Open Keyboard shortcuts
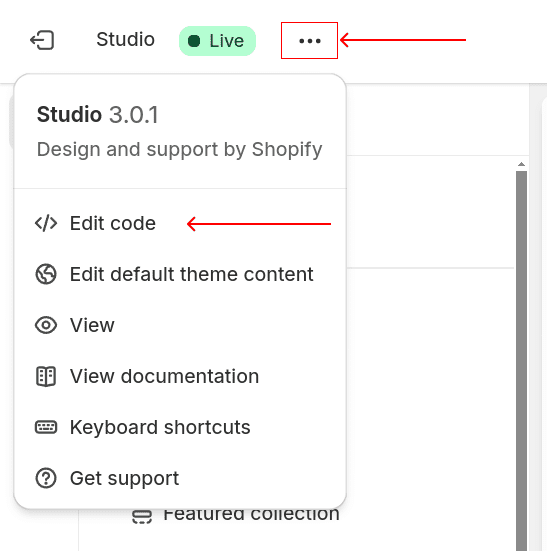The image size is (547, 551). coord(180,427)
